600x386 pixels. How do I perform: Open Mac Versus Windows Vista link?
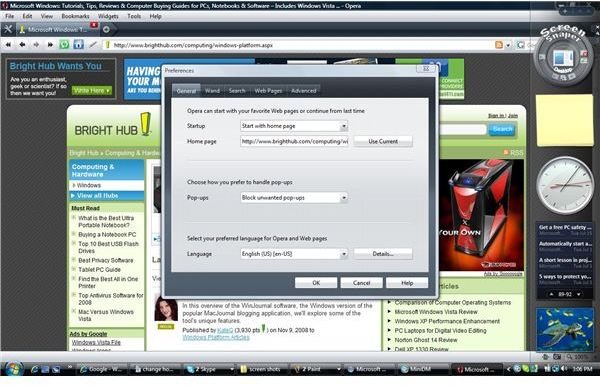tap(106, 315)
